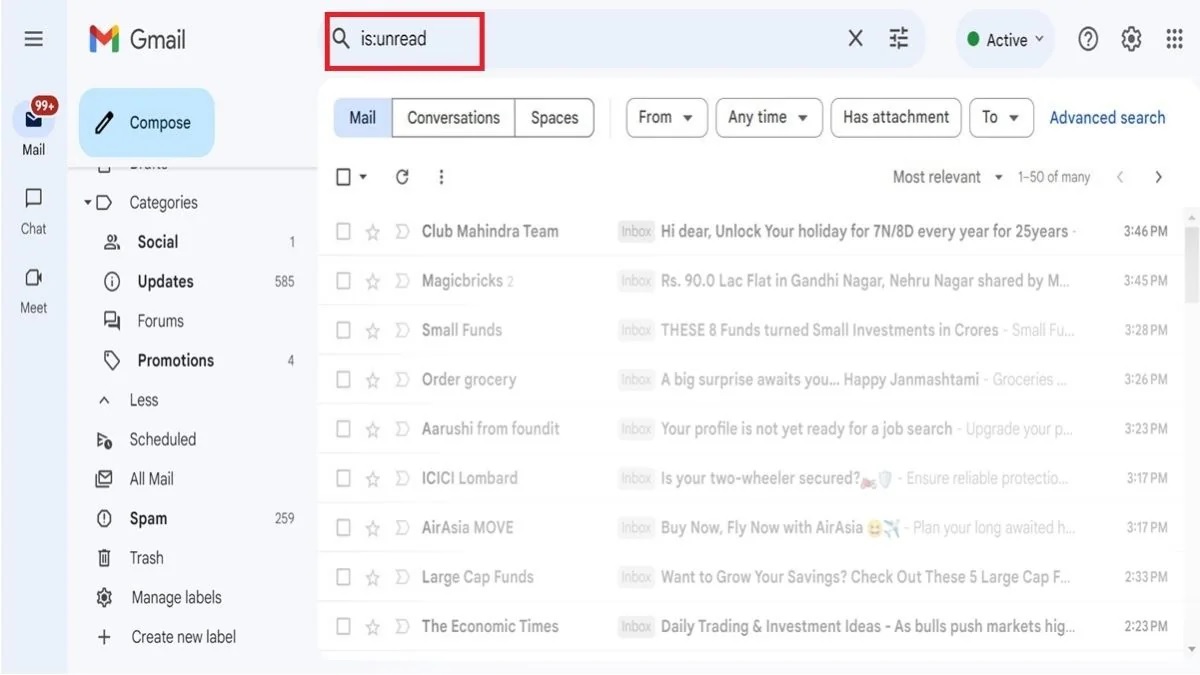Mark Large Cap Funds email as important

coord(402,577)
